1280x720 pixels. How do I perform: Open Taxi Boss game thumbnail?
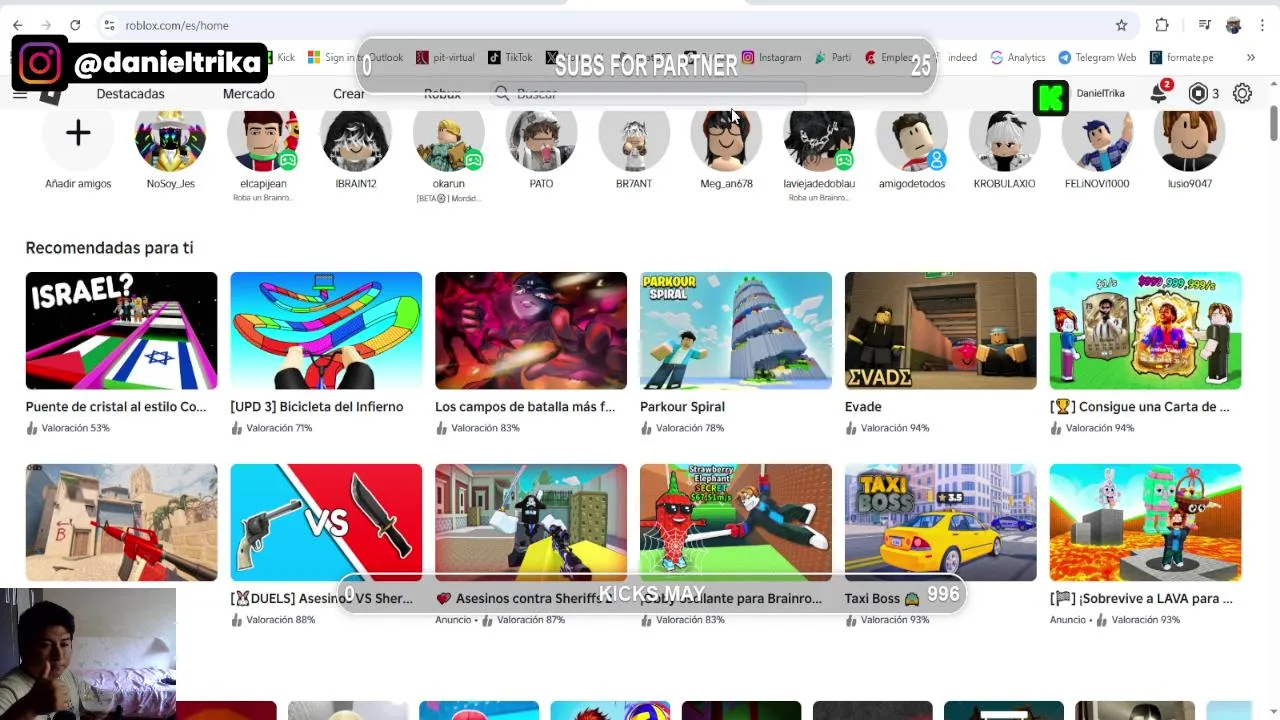pyautogui.click(x=941, y=522)
